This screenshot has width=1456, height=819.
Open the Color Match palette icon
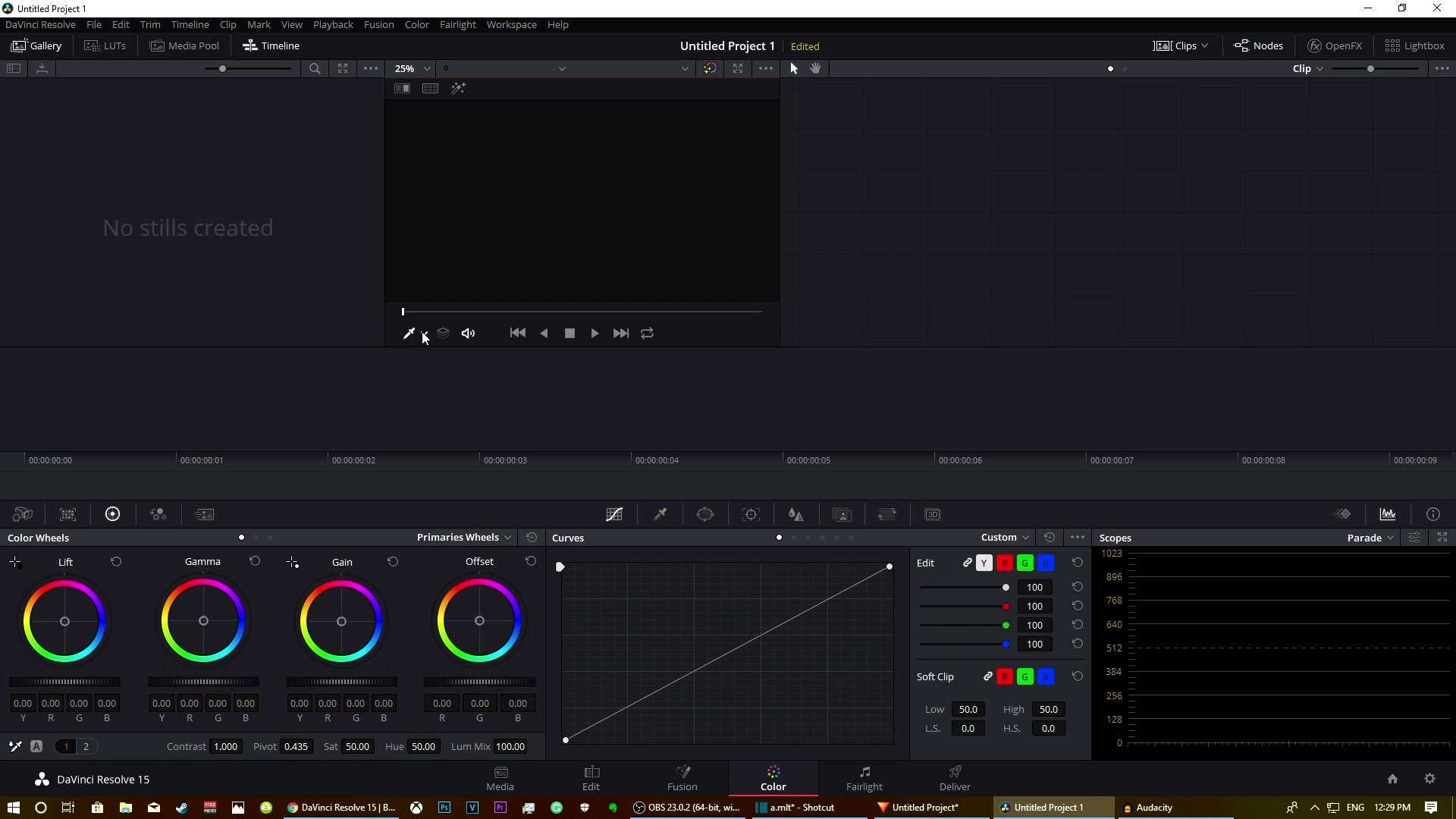[x=68, y=514]
